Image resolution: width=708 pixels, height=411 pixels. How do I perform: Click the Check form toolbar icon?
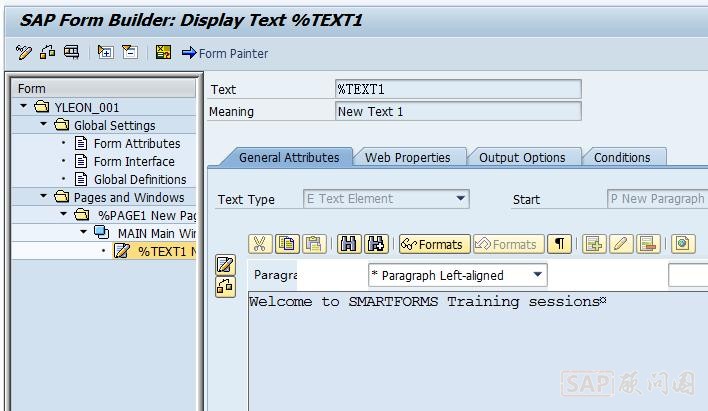pyautogui.click(x=47, y=52)
